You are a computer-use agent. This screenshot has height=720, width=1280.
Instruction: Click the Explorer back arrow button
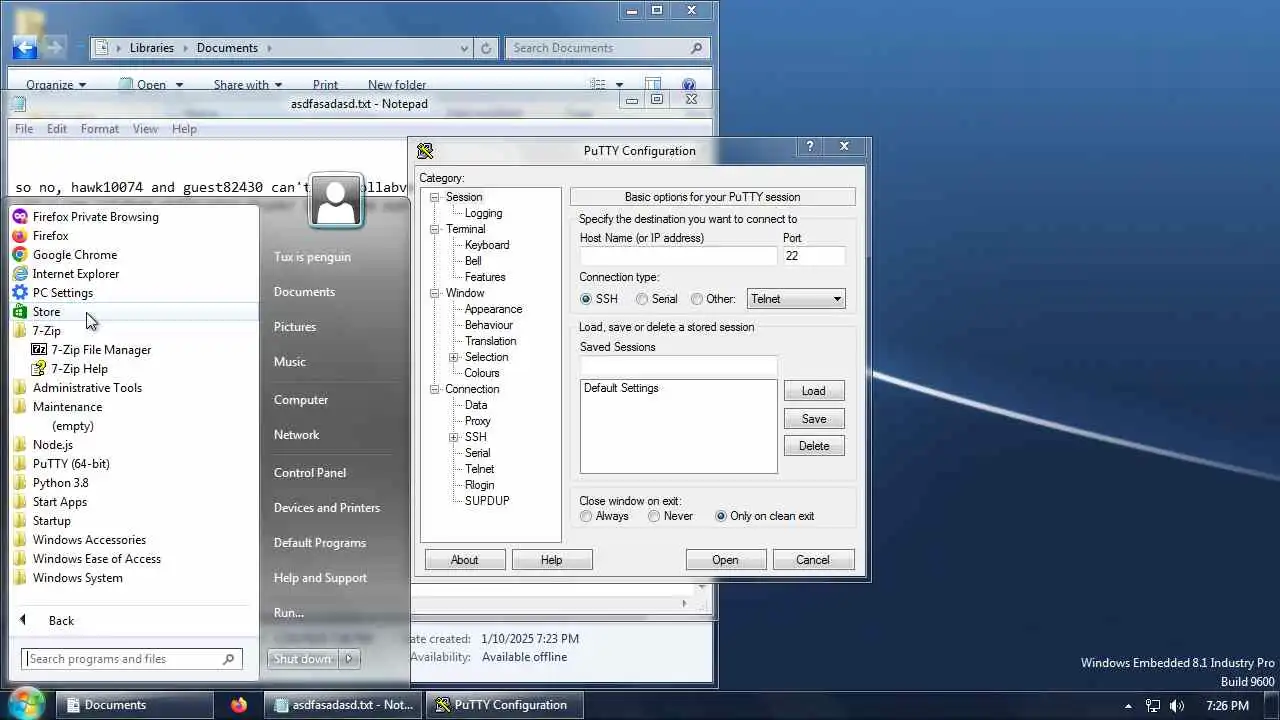click(x=24, y=47)
